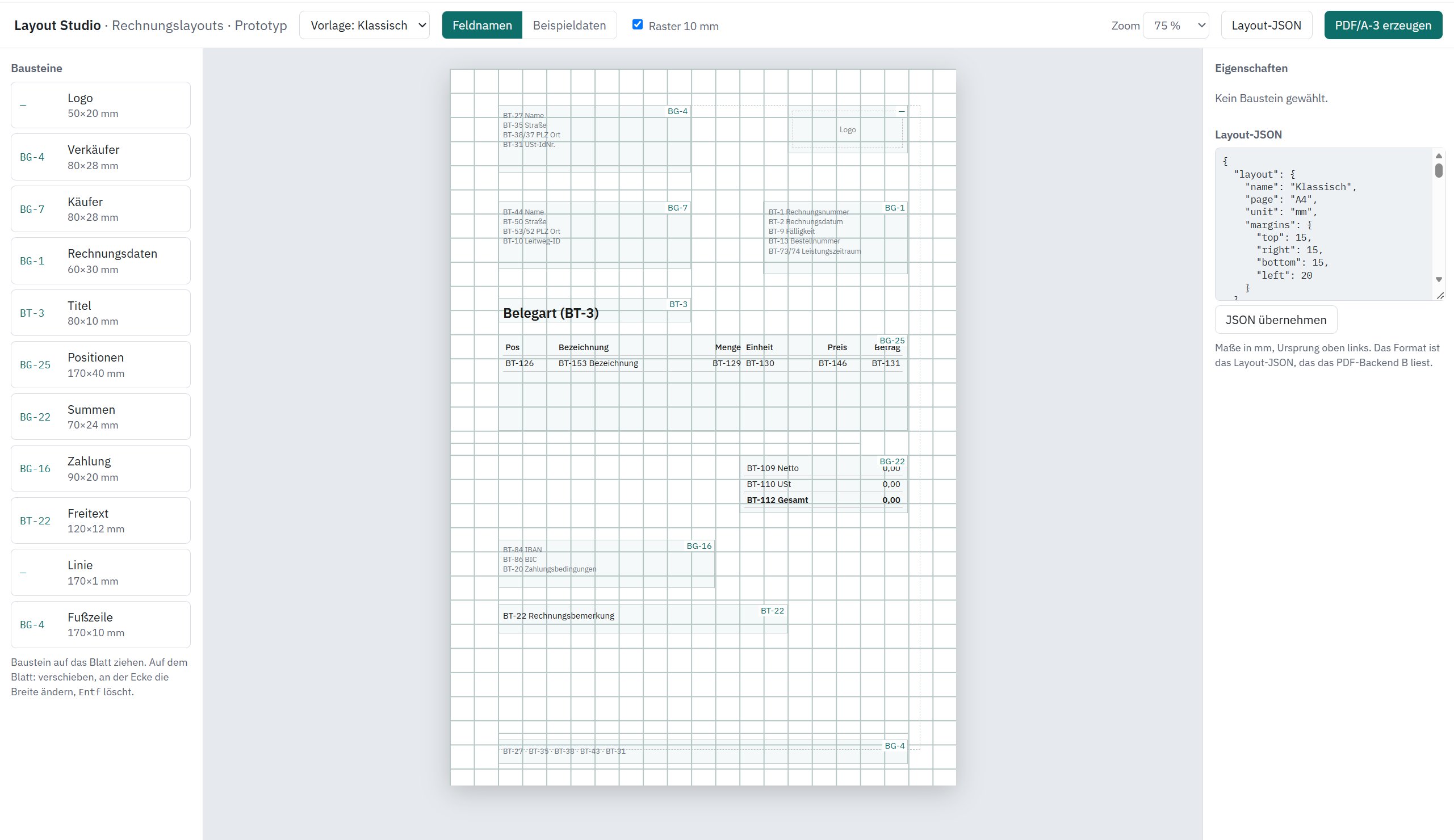The height and width of the screenshot is (840, 1454).
Task: Click the JSON textarea scrollbar thumb
Action: (1439, 170)
